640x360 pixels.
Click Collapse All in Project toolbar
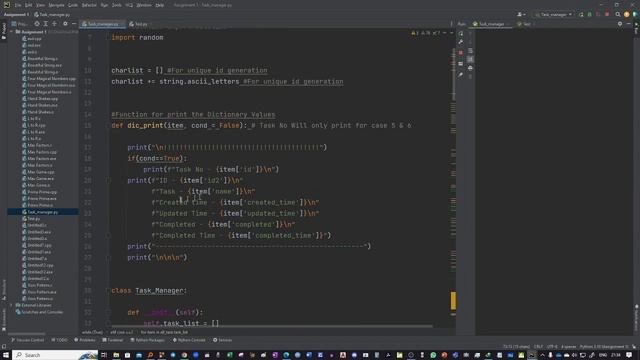coord(55,24)
